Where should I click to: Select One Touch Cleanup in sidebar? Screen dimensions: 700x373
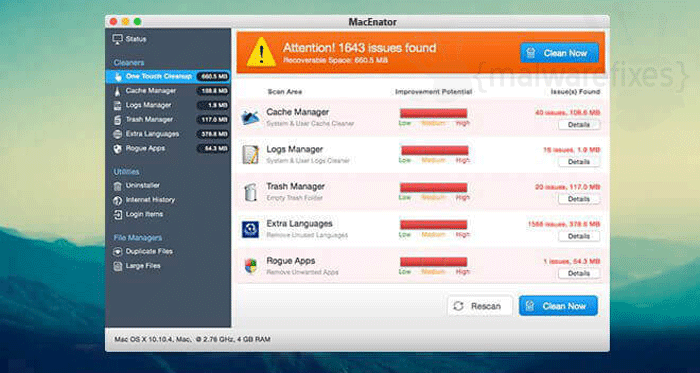pyautogui.click(x=168, y=77)
